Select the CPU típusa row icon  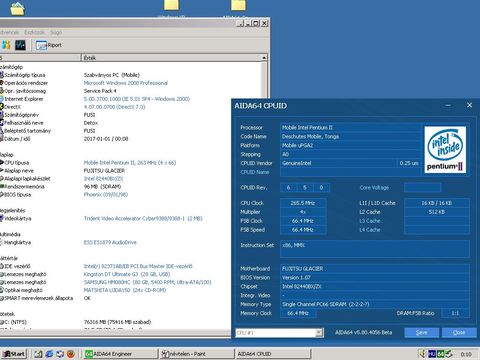click(x=1, y=163)
